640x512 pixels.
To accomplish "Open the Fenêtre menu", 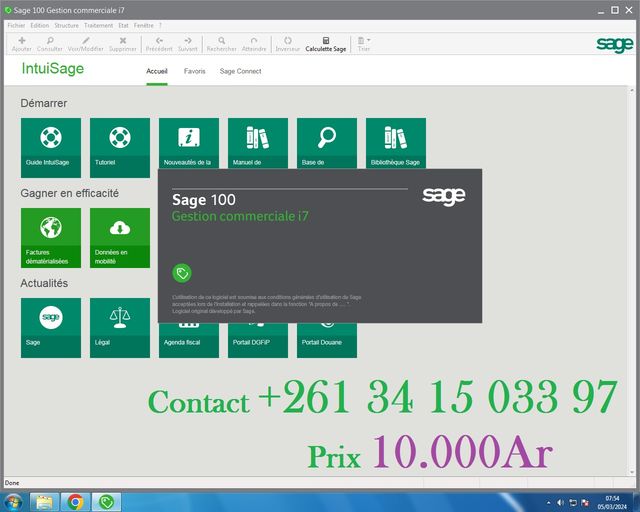I will pos(144,25).
